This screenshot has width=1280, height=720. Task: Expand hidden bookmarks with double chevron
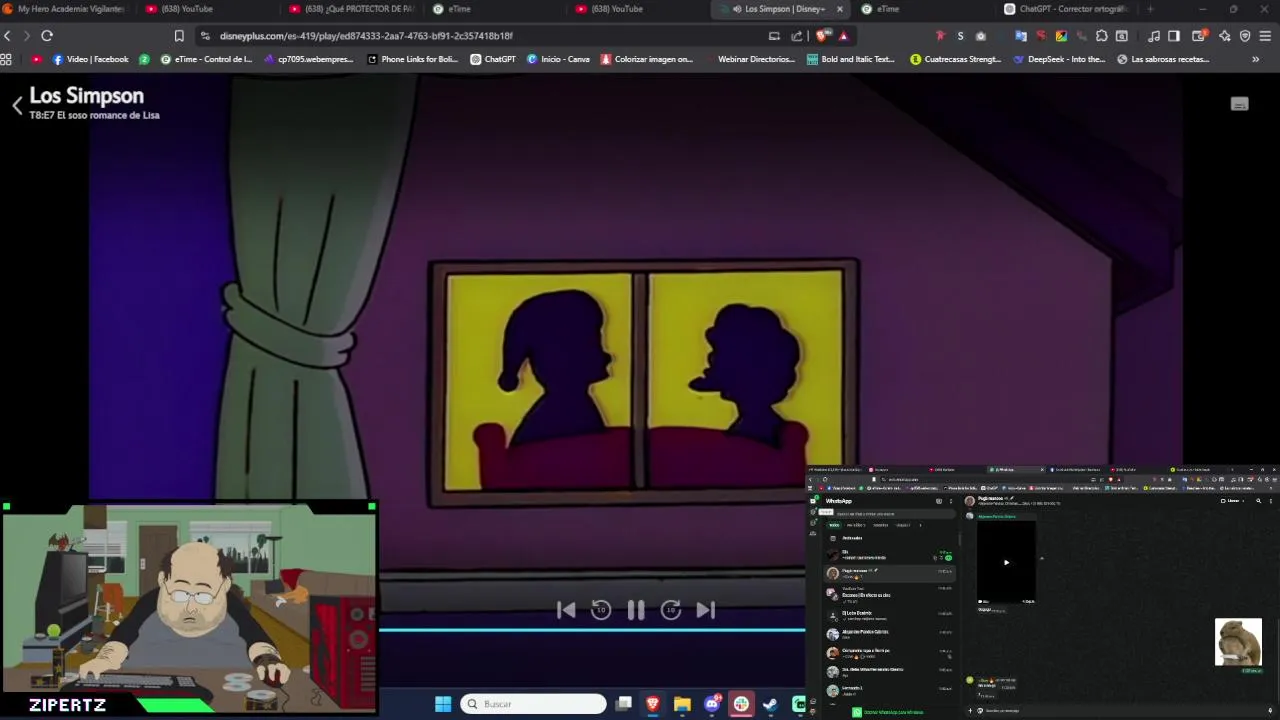click(x=1256, y=59)
